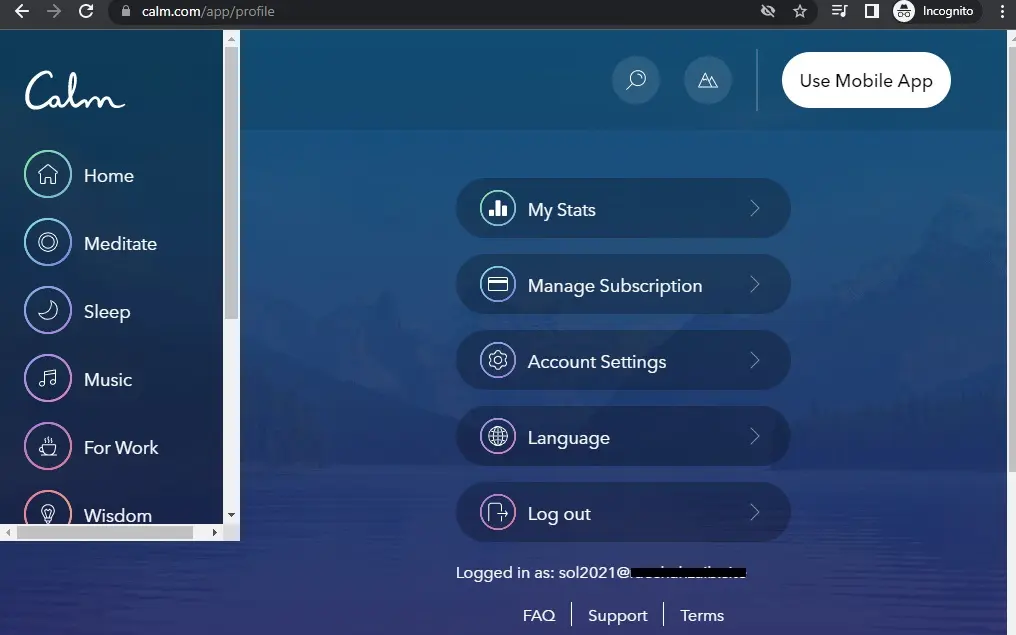Open the FAQ link
The height and width of the screenshot is (635, 1016).
539,615
